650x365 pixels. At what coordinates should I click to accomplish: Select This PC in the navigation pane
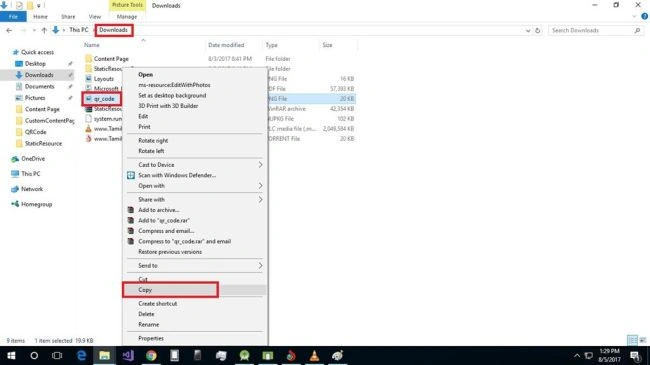[x=31, y=174]
